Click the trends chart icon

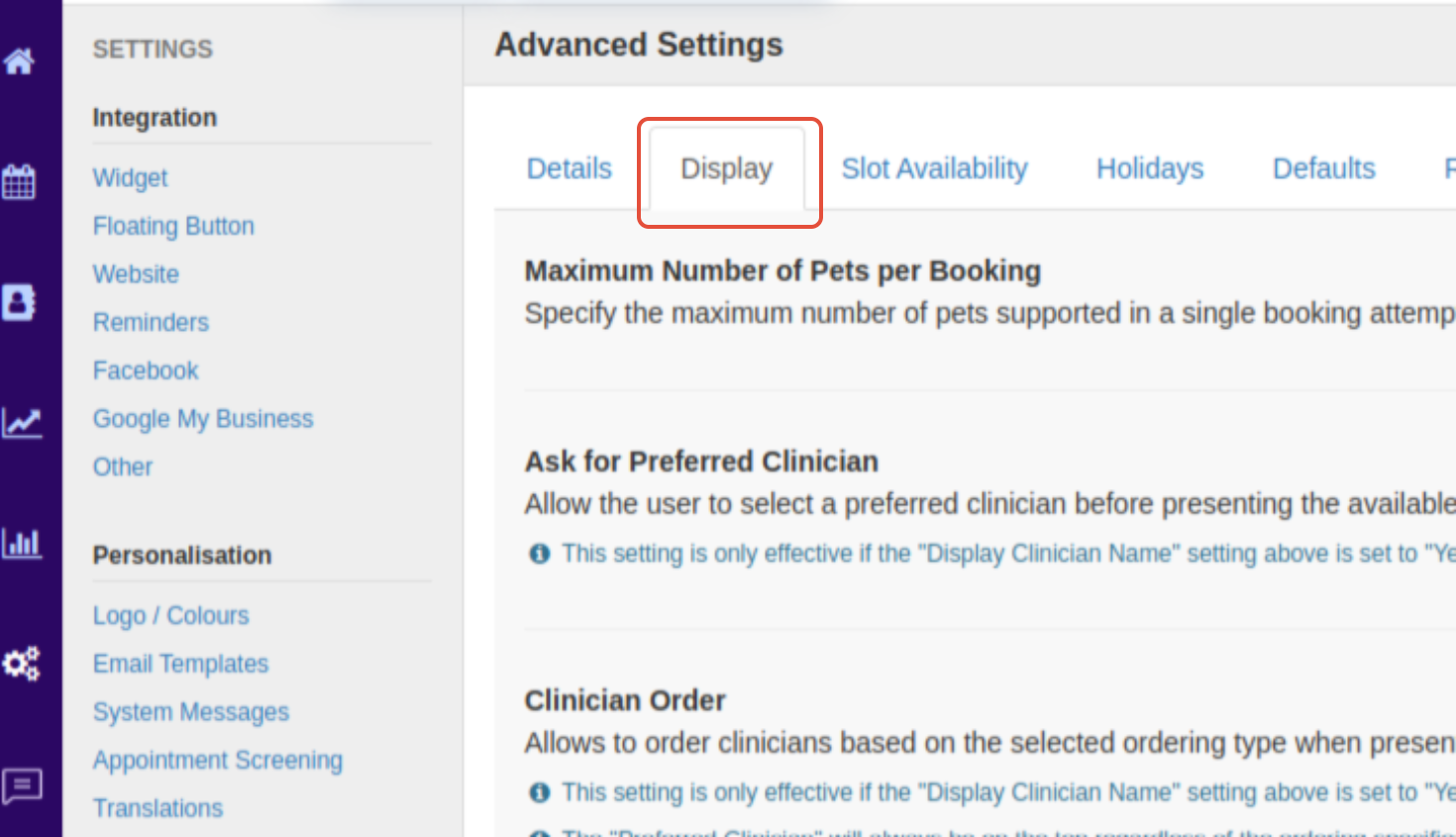click(21, 421)
